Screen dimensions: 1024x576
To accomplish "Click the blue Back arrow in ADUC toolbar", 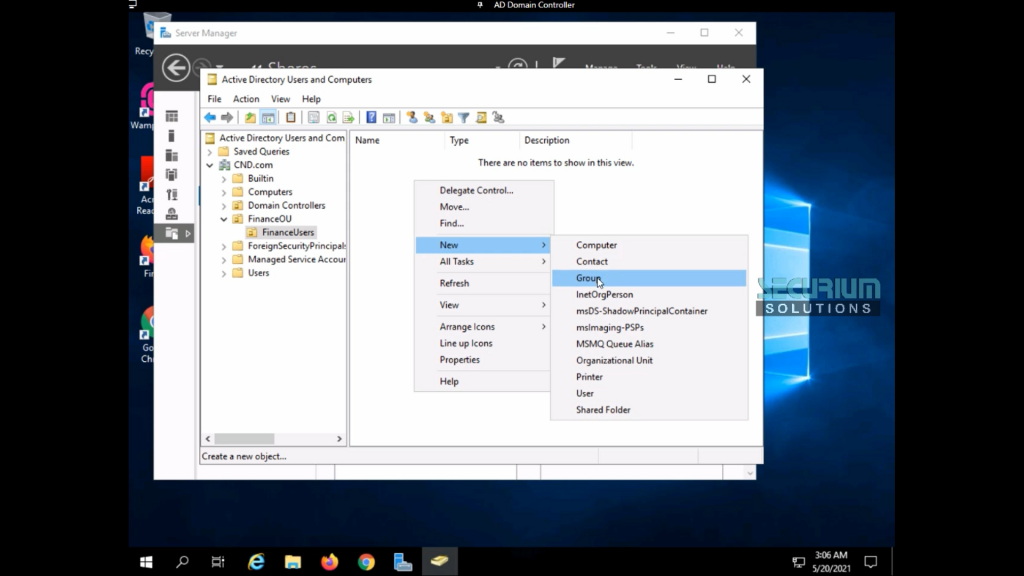I will [210, 118].
